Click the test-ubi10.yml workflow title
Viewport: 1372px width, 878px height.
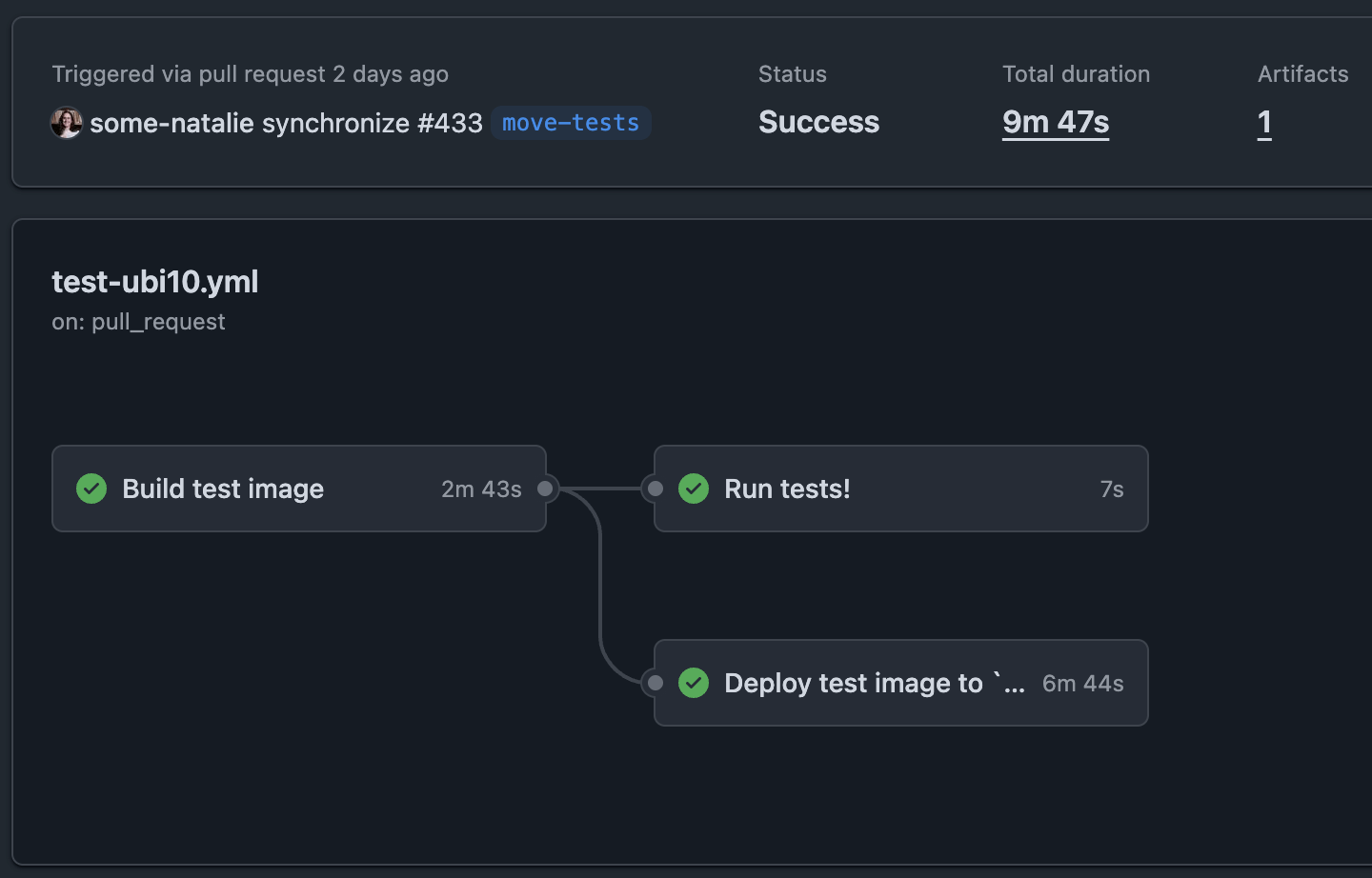tap(155, 282)
